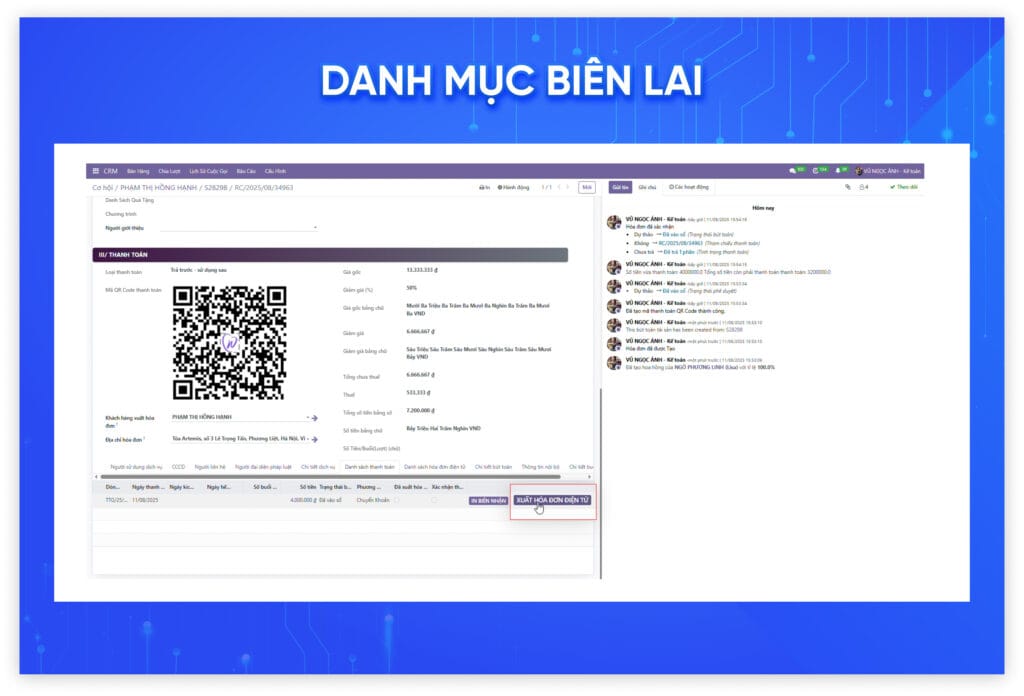Go to previous record arrow
Screen dimensions: 1024x696
tap(559, 187)
